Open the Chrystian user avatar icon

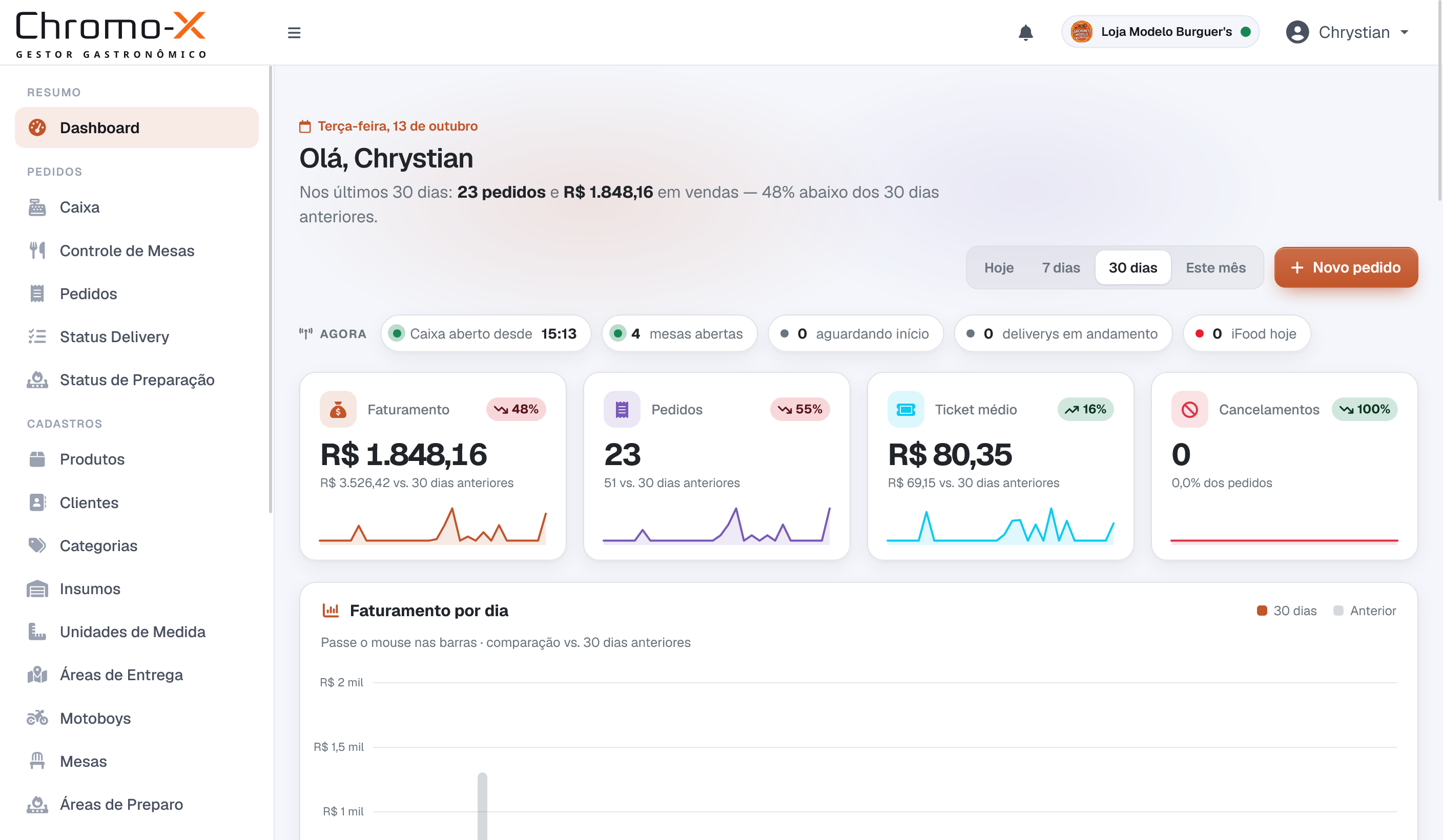[1297, 32]
